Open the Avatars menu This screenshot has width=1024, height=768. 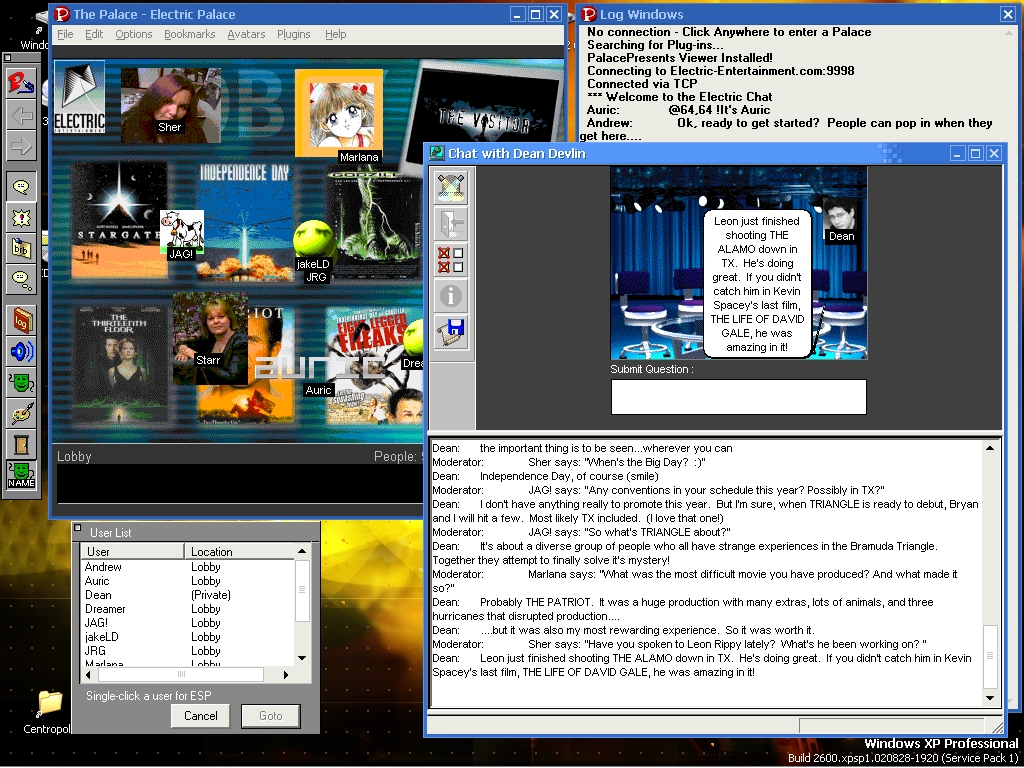click(x=246, y=34)
